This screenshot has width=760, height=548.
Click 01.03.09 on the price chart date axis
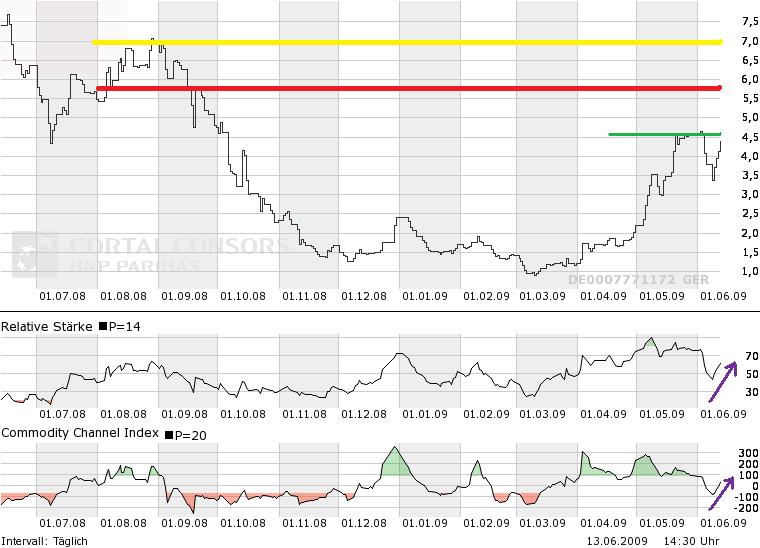(x=542, y=296)
